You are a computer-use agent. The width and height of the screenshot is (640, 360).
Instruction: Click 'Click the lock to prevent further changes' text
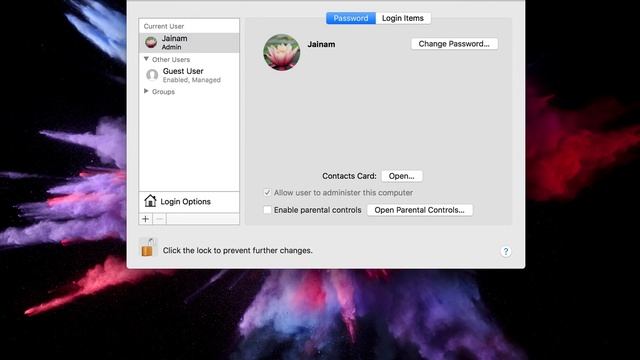click(x=238, y=251)
